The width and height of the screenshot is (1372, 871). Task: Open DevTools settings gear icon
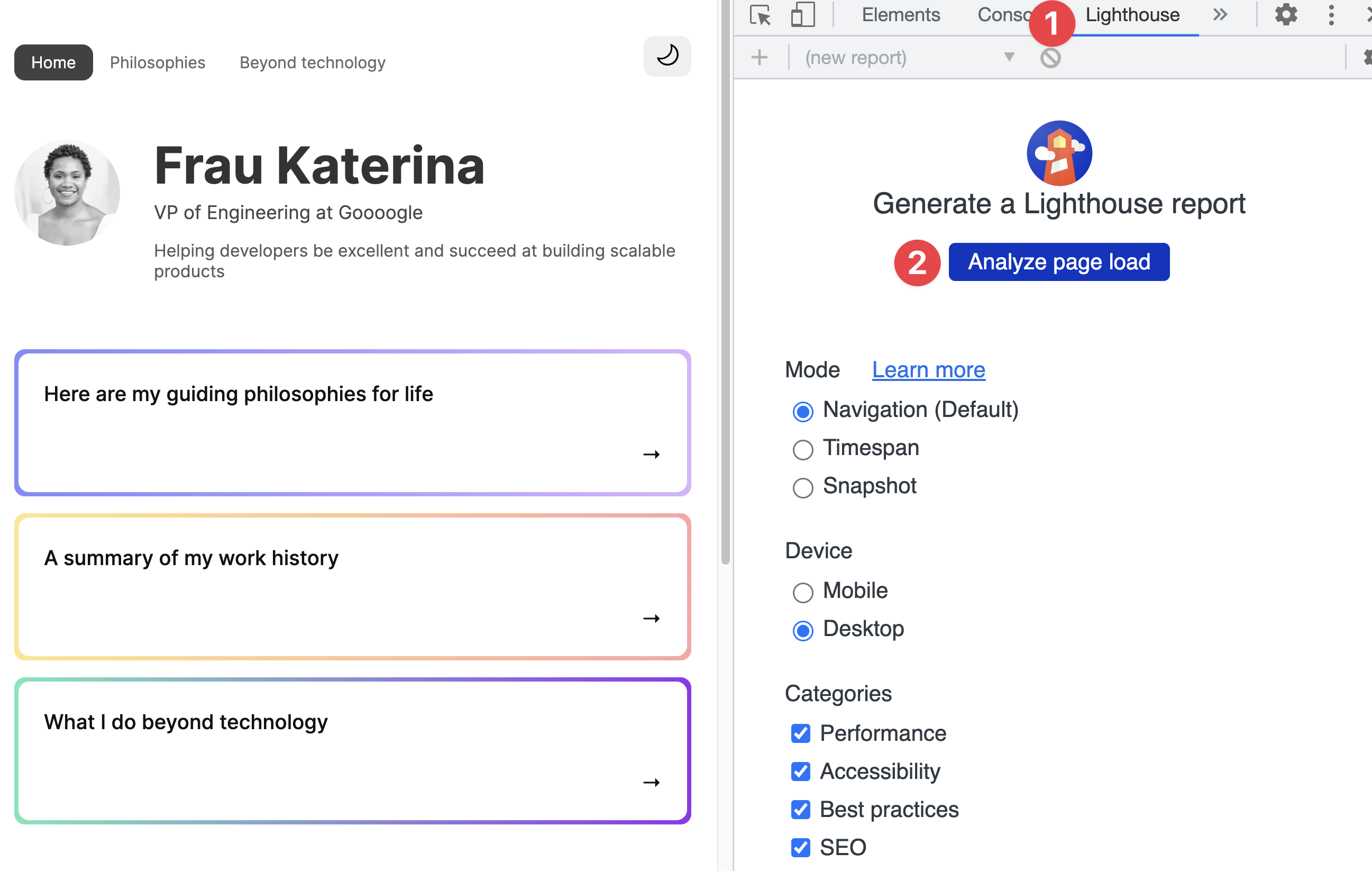pos(1285,15)
